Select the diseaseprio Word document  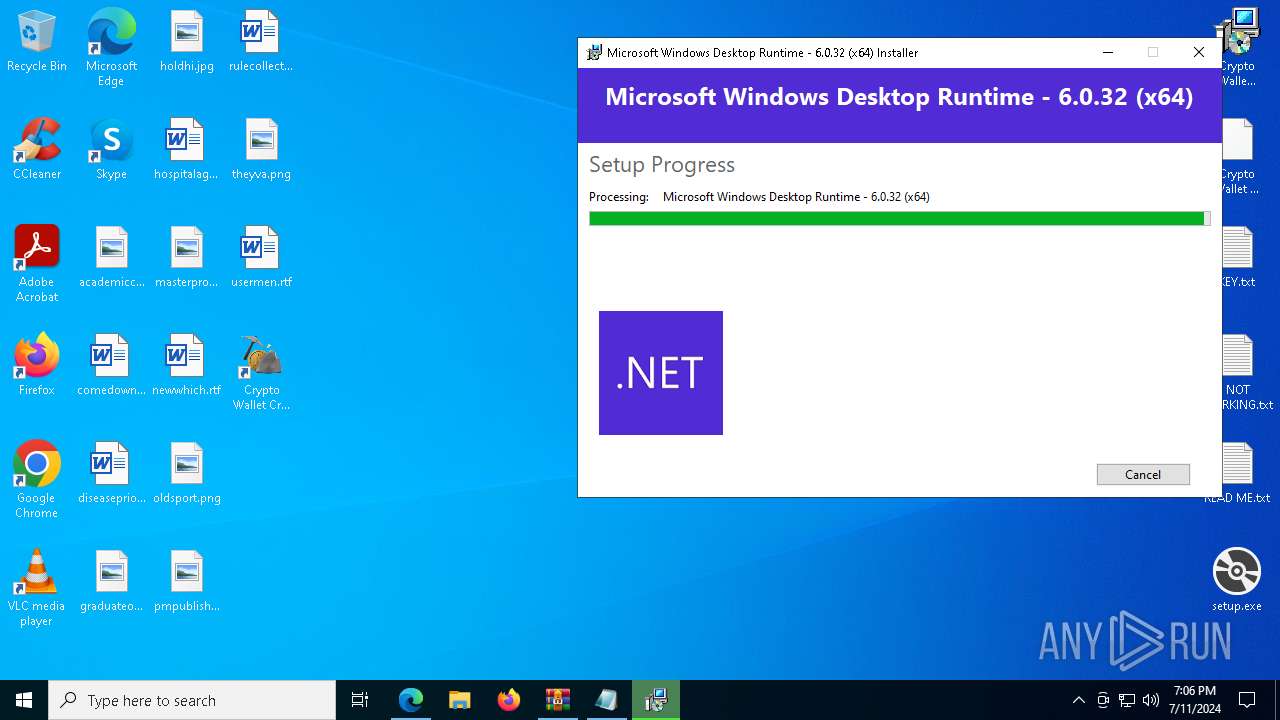[x=111, y=474]
